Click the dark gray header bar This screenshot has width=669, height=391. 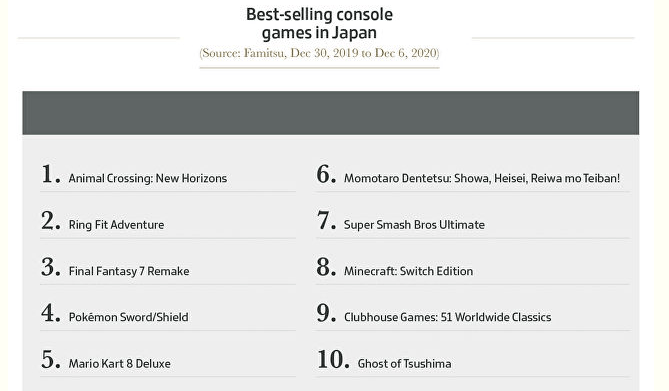tap(331, 113)
